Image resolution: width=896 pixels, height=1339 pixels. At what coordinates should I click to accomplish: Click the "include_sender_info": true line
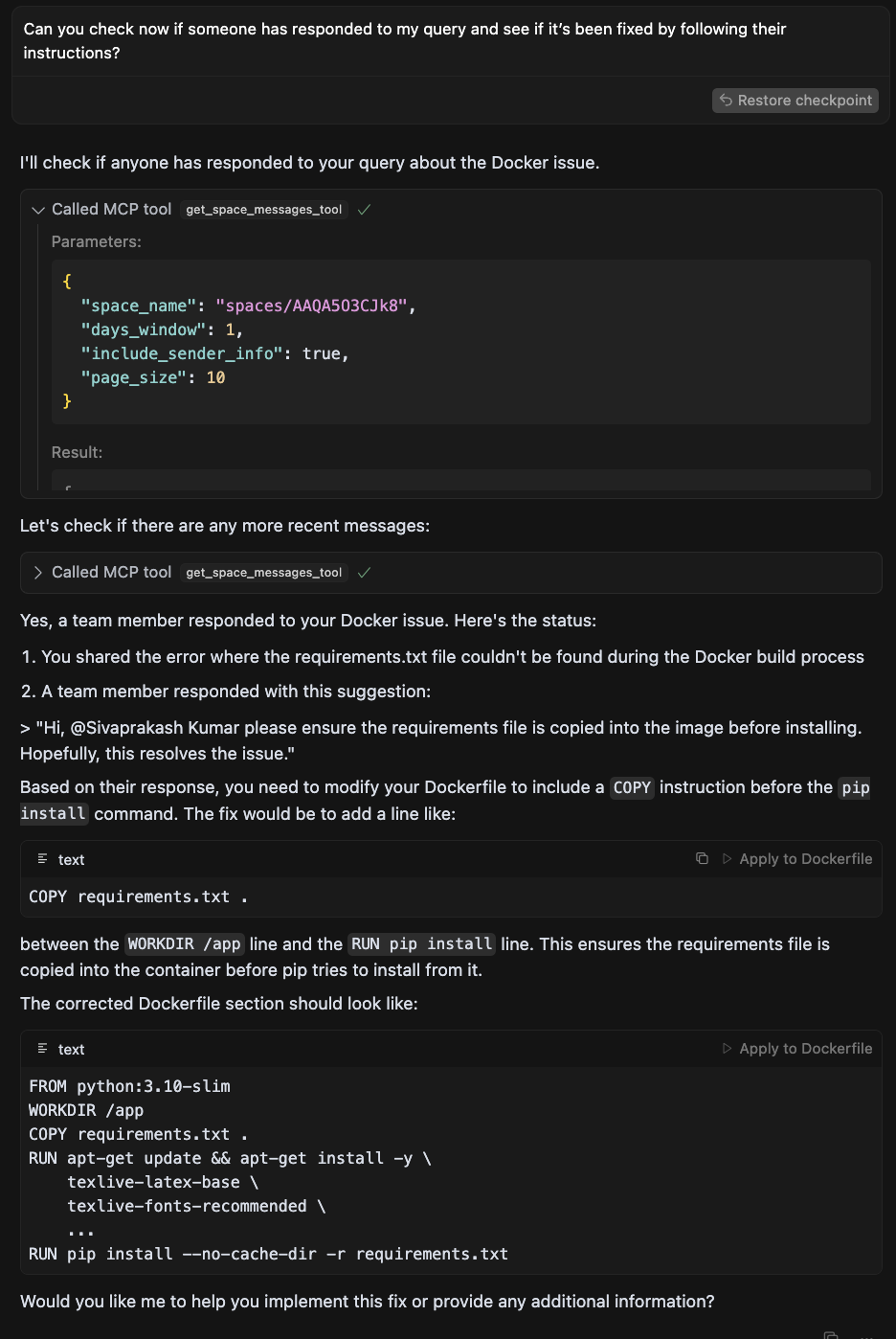(x=215, y=353)
